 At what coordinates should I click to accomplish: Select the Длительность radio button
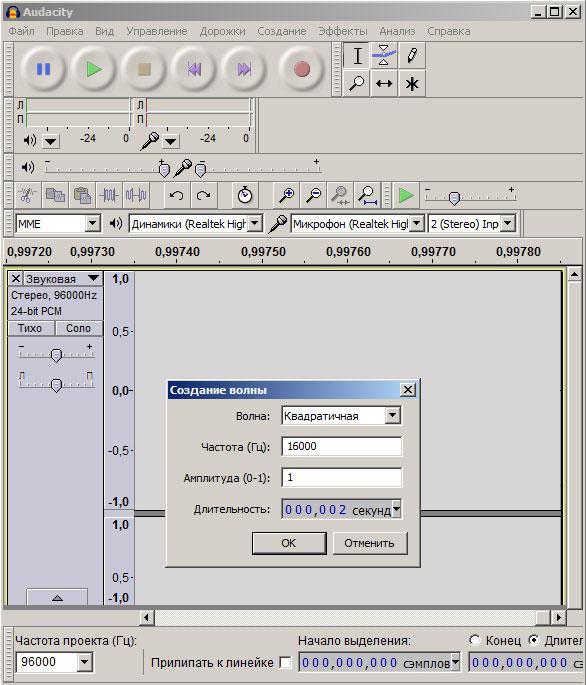(534, 640)
